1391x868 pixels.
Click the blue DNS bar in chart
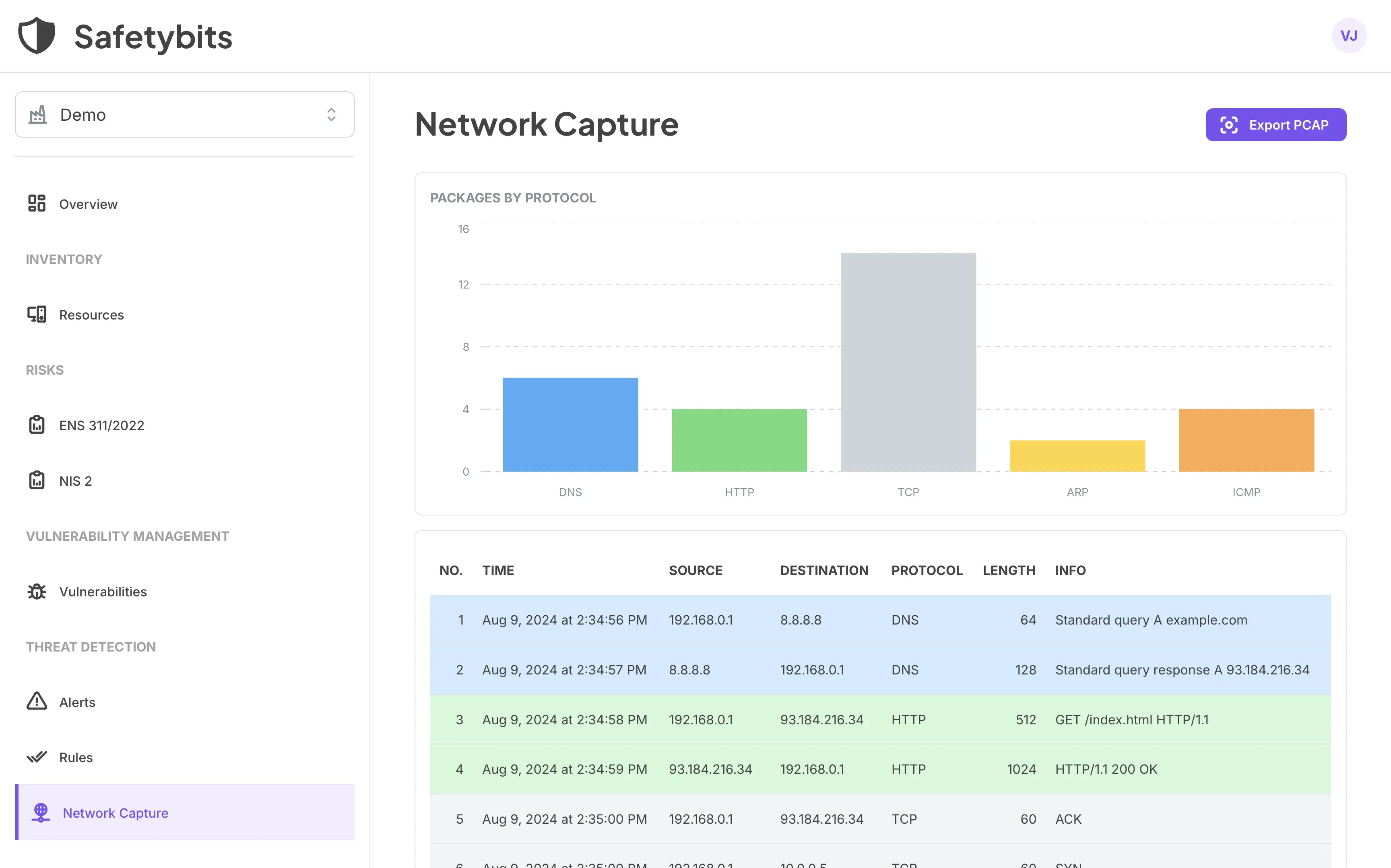(x=570, y=425)
